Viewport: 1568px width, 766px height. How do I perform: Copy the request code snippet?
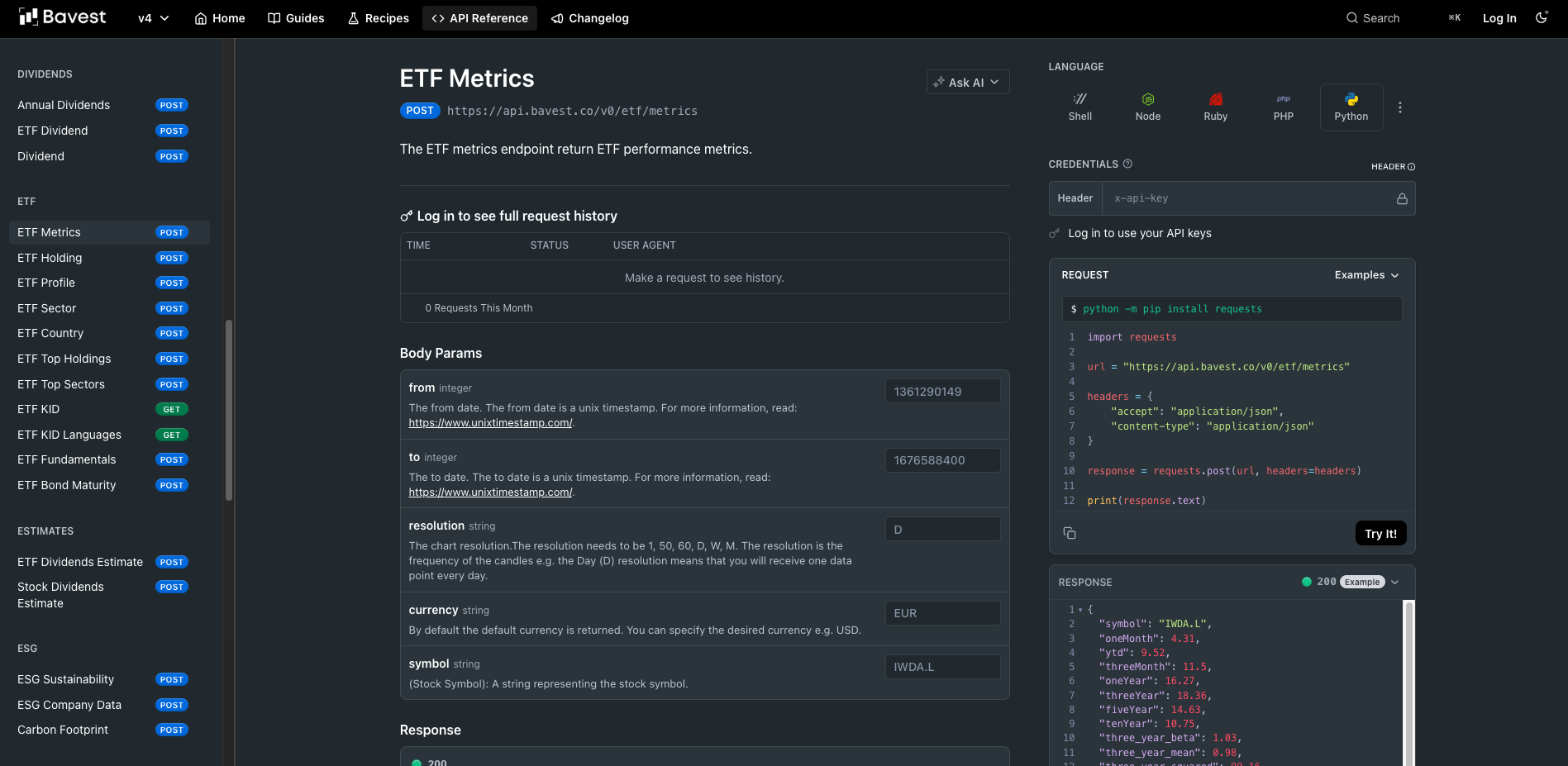click(x=1070, y=533)
